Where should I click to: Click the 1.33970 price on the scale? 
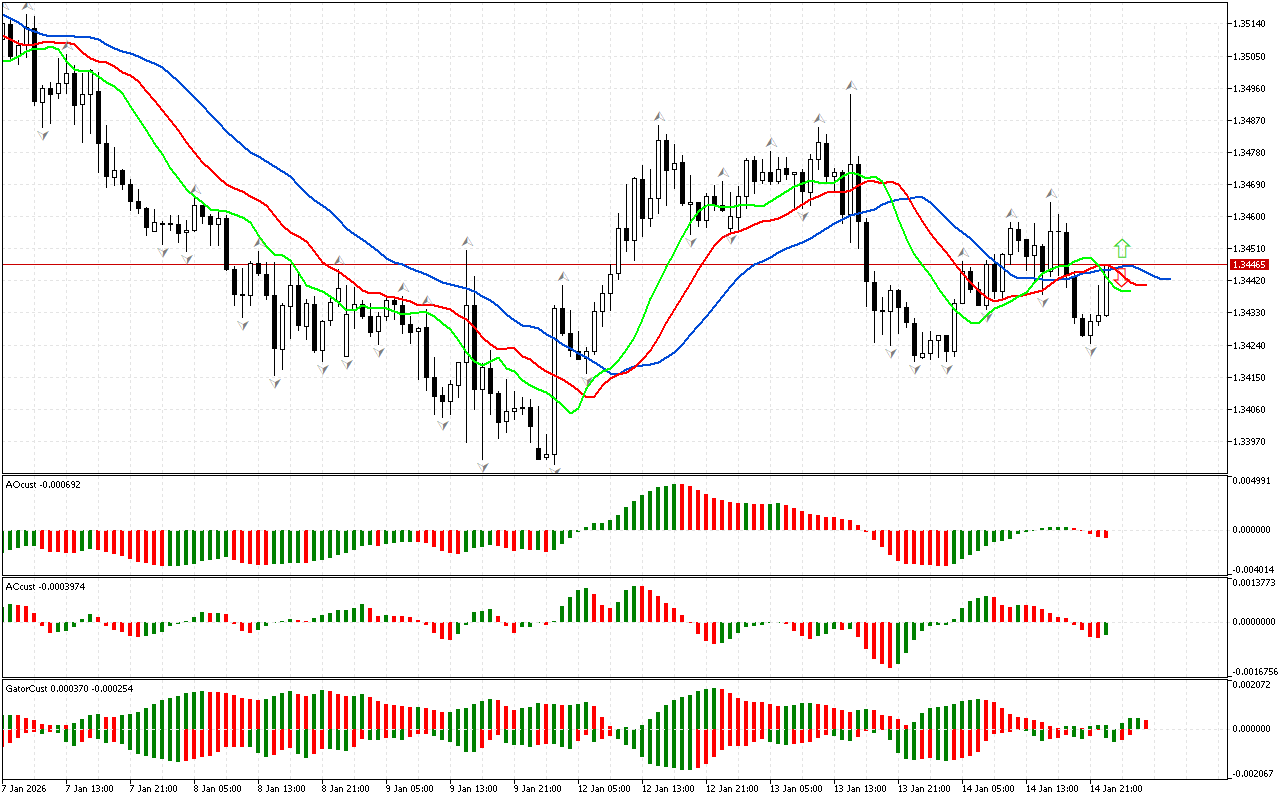point(1250,442)
